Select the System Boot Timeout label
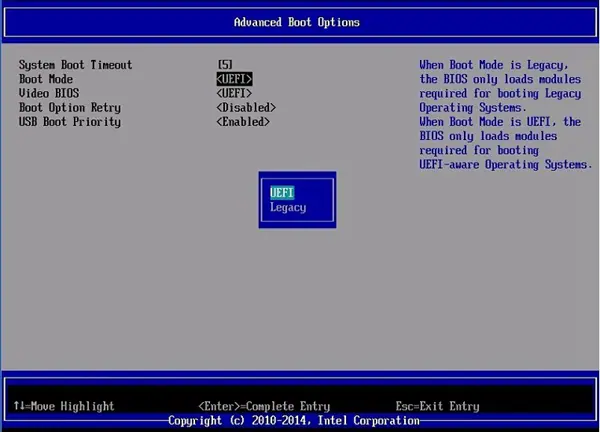The width and height of the screenshot is (600, 432). tap(75, 65)
